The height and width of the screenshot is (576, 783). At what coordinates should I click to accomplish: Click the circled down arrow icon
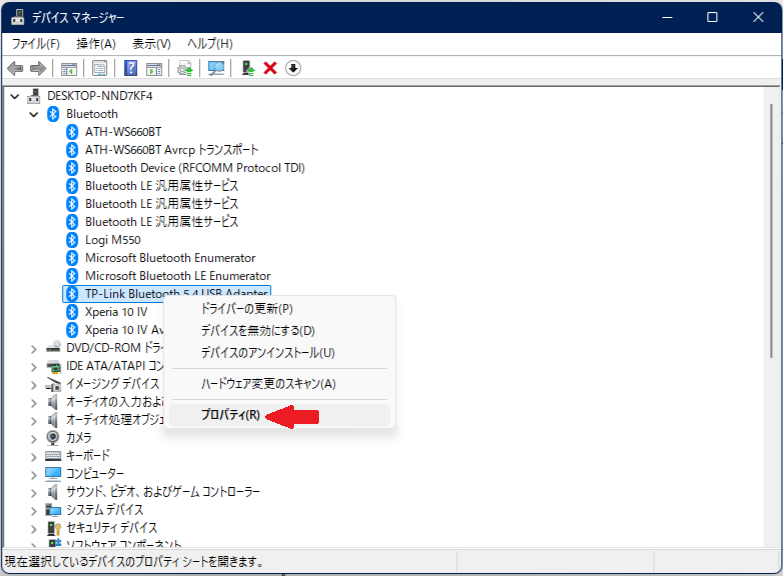[x=293, y=68]
